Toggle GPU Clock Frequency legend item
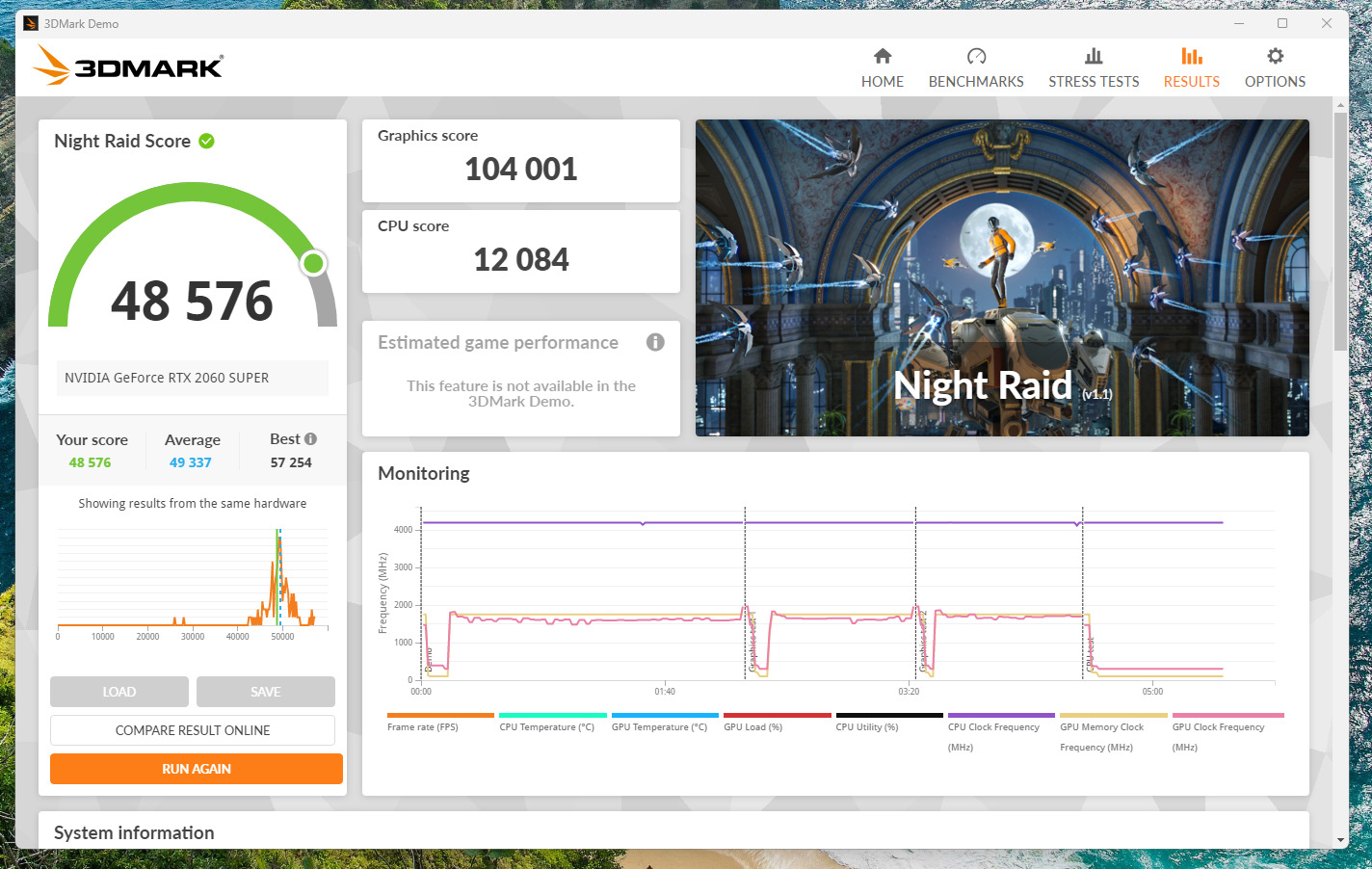 click(x=1219, y=737)
